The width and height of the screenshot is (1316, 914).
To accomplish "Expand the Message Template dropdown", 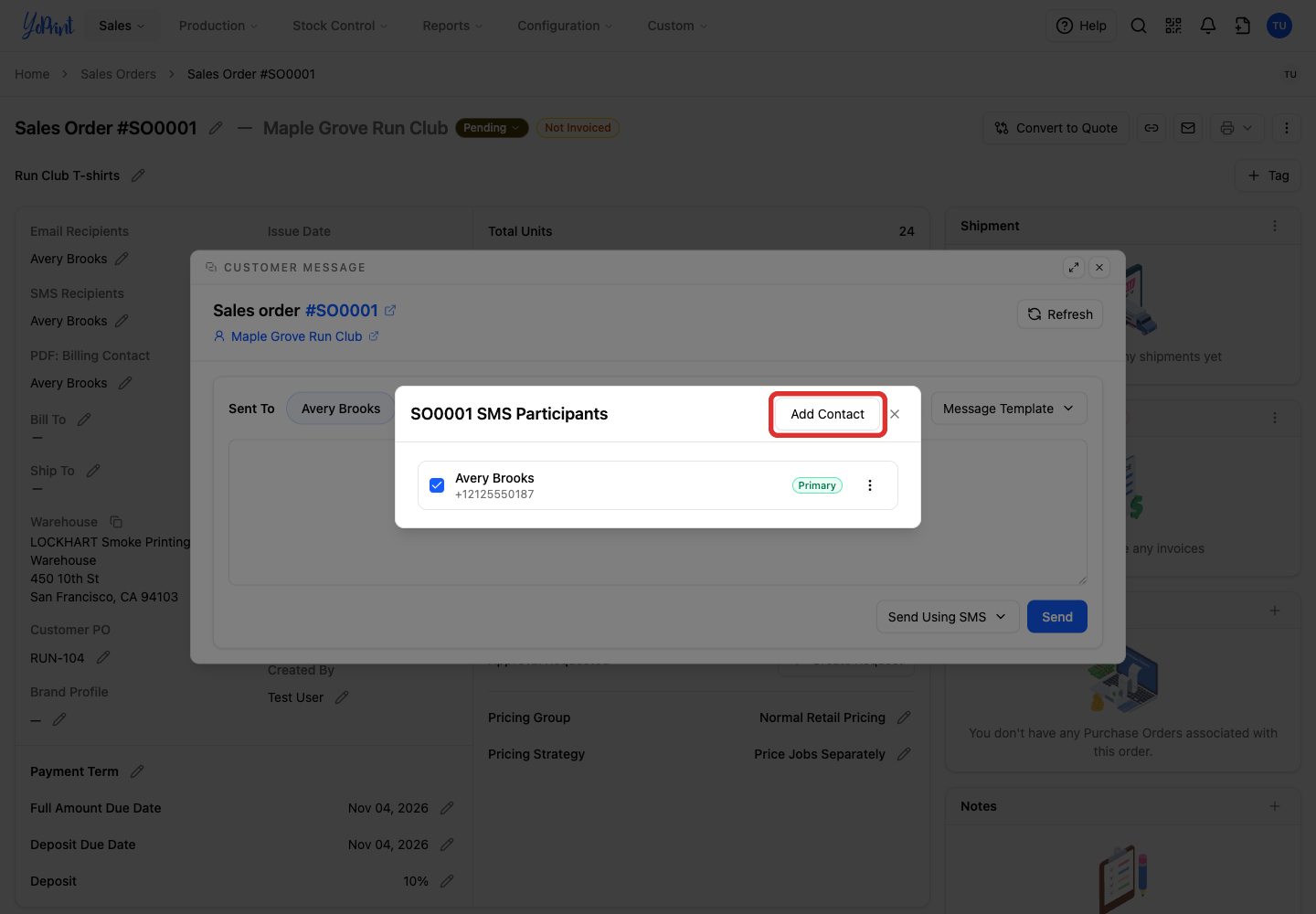I will click(x=1009, y=409).
